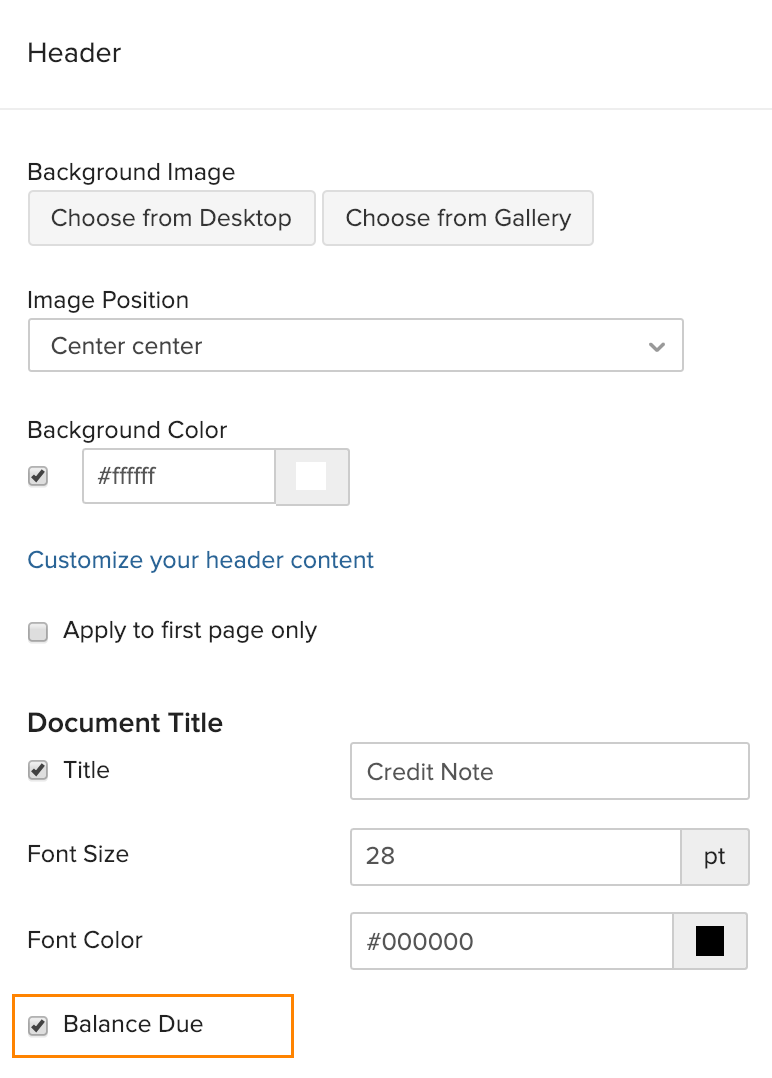Image resolution: width=772 pixels, height=1078 pixels.
Task: Open Customize your header content link
Action: 200,560
